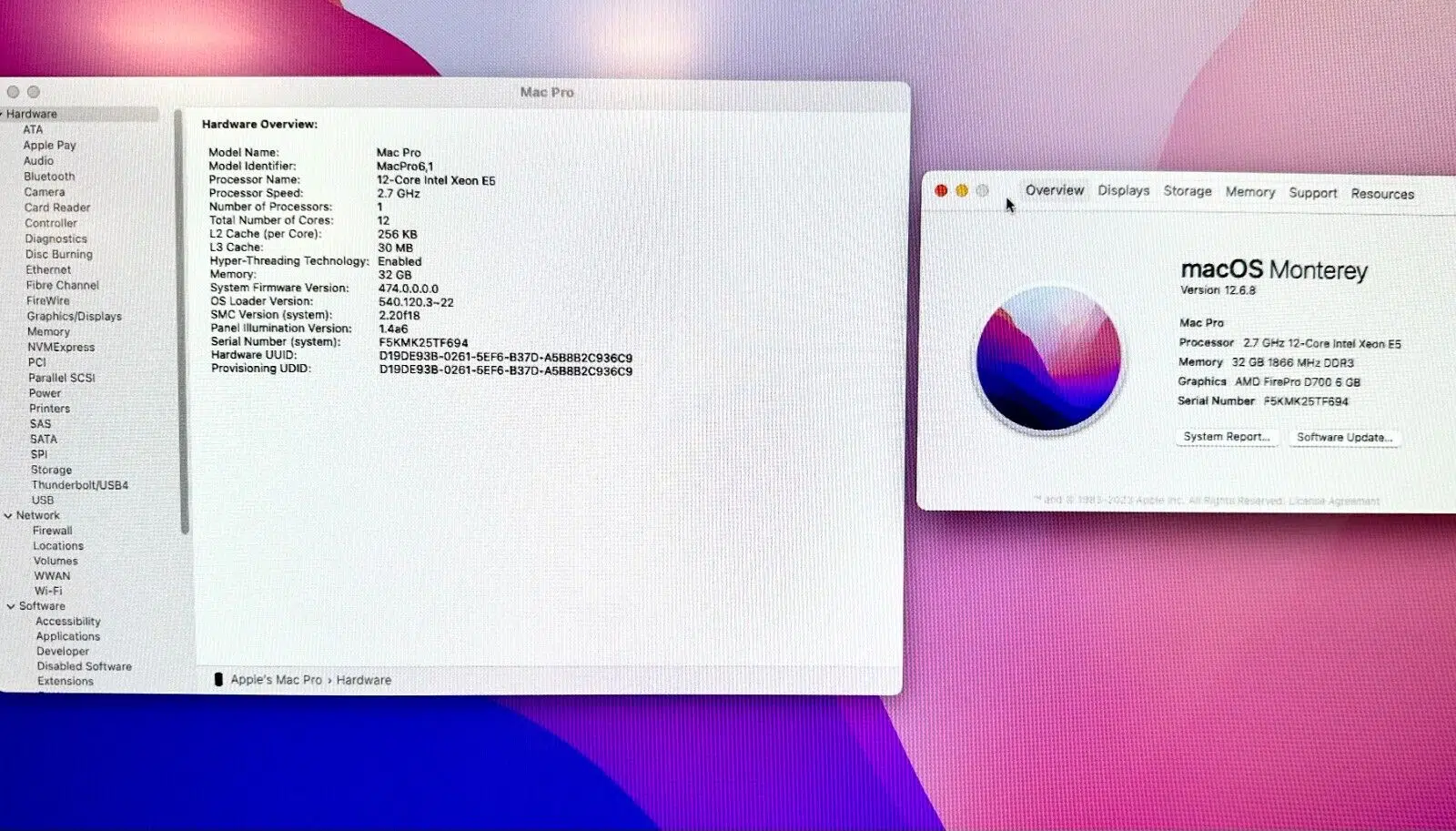
Task: Click the sidebar vertical scrollbar
Action: click(x=183, y=323)
